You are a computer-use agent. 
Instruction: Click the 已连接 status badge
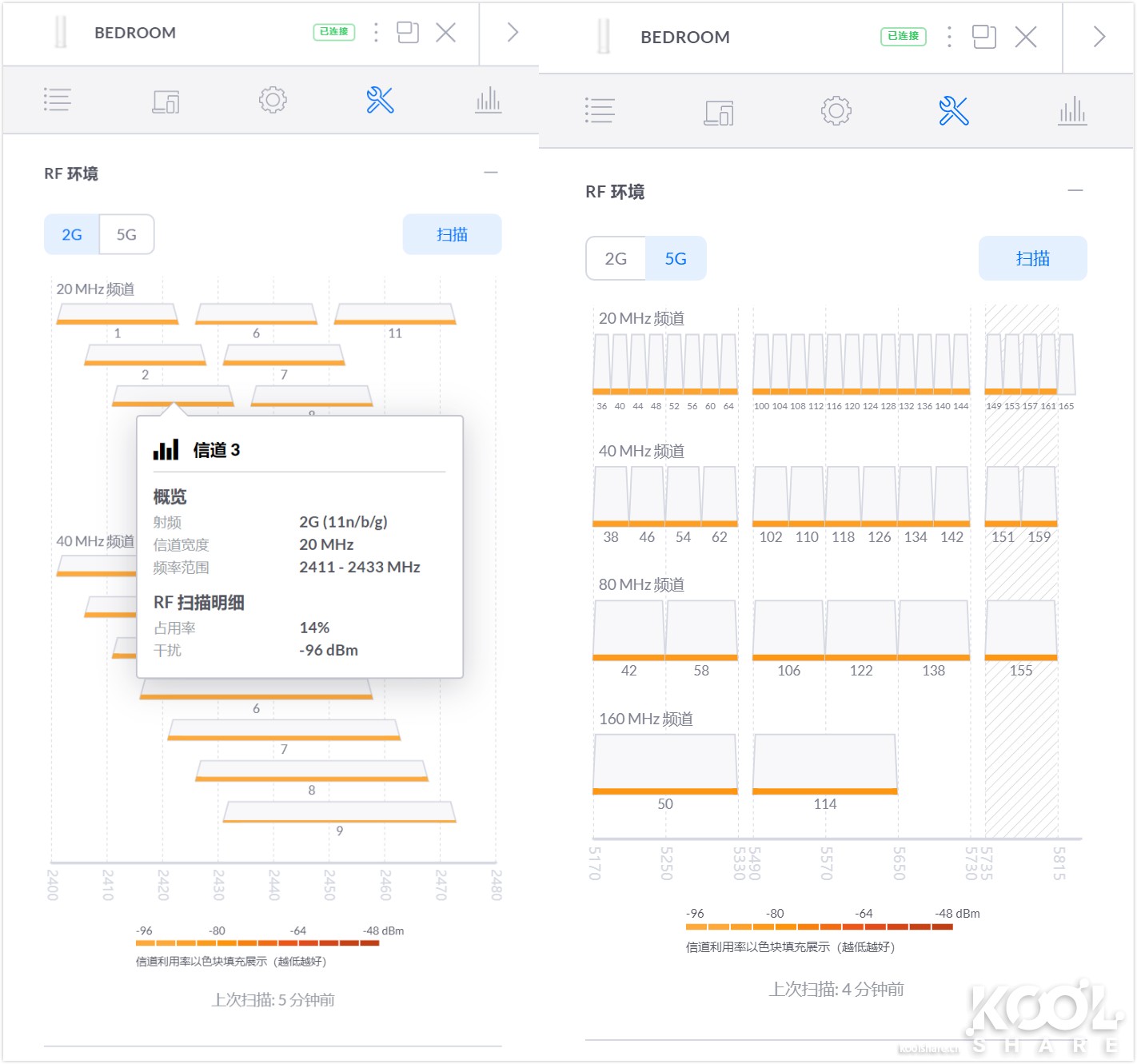pyautogui.click(x=333, y=32)
